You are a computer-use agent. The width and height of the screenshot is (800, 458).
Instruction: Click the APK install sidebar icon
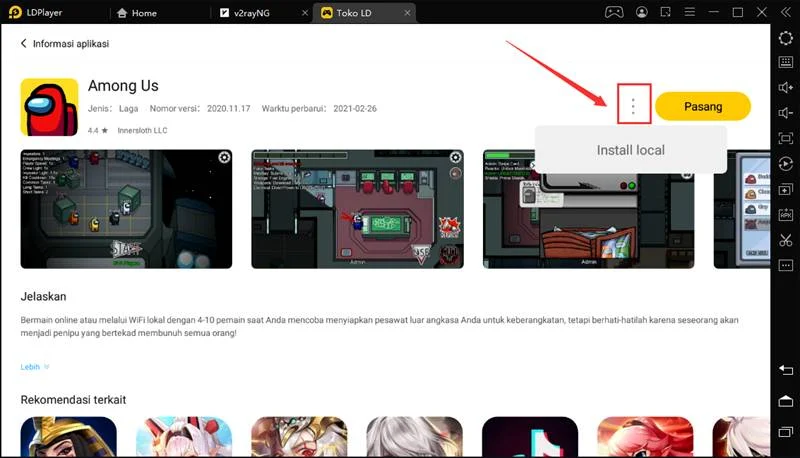tap(786, 214)
